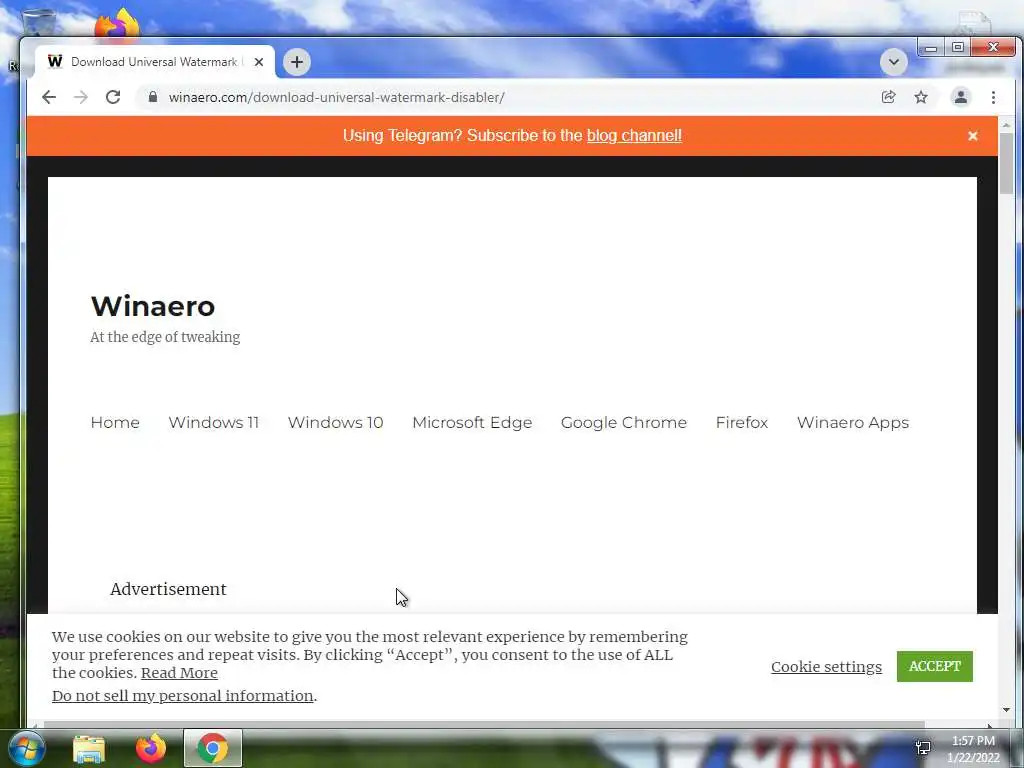
Task: Click the Chrome taskbar button
Action: coord(213,748)
